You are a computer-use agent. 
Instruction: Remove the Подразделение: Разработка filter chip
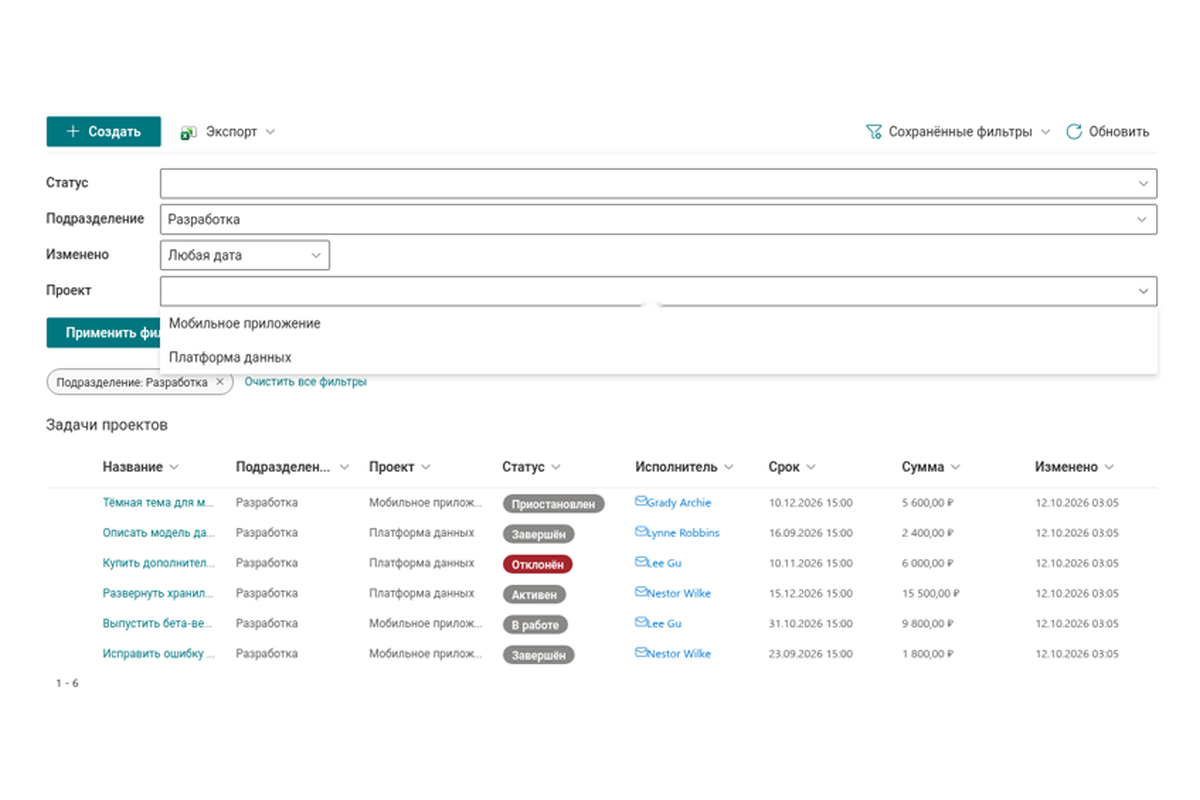click(220, 382)
